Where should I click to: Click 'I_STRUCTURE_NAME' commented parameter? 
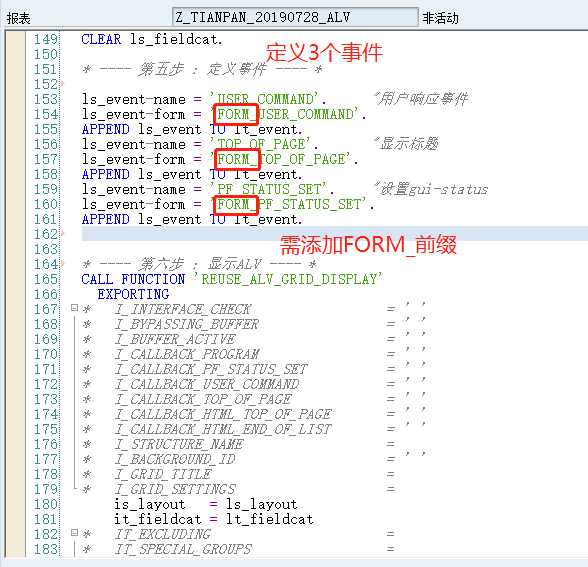click(179, 444)
